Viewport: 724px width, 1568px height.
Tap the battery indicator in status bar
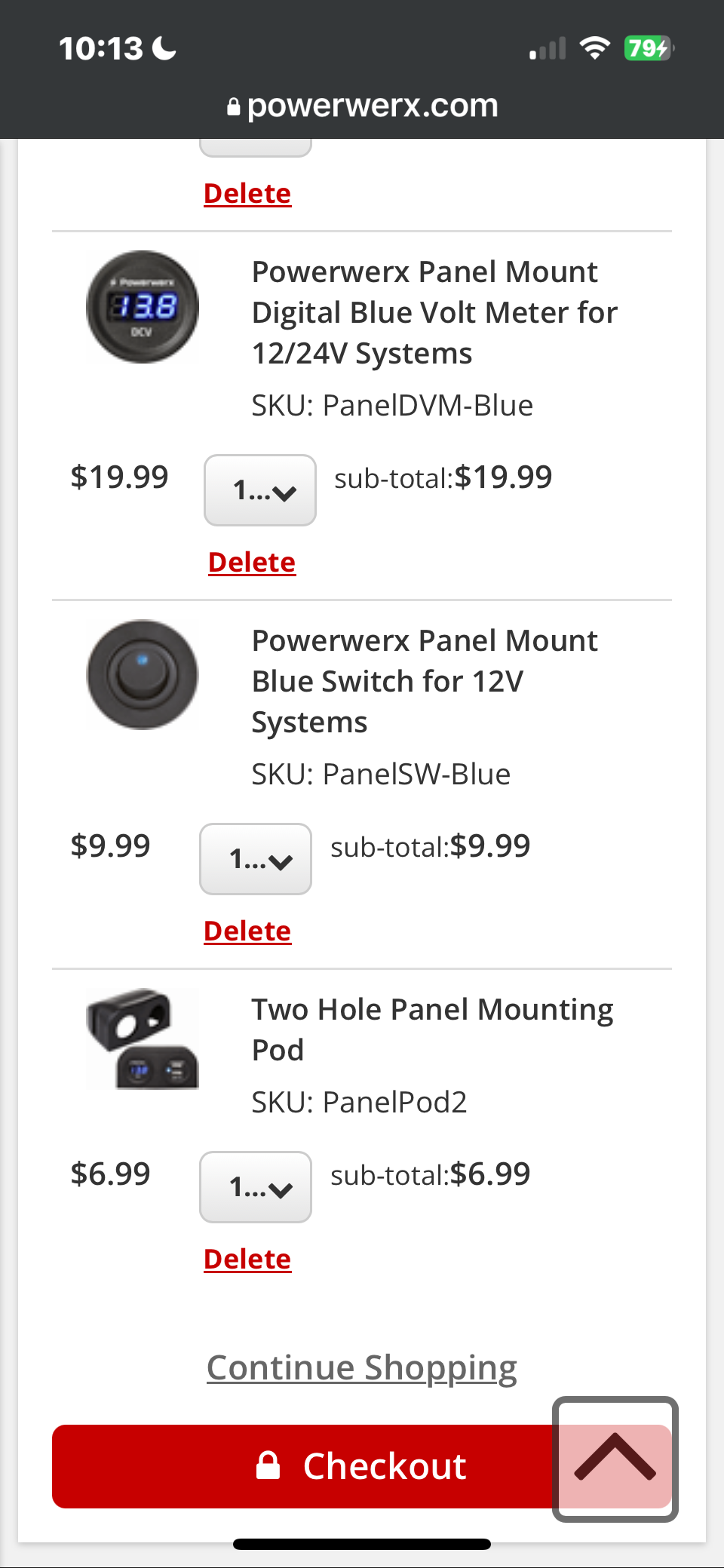click(x=648, y=49)
